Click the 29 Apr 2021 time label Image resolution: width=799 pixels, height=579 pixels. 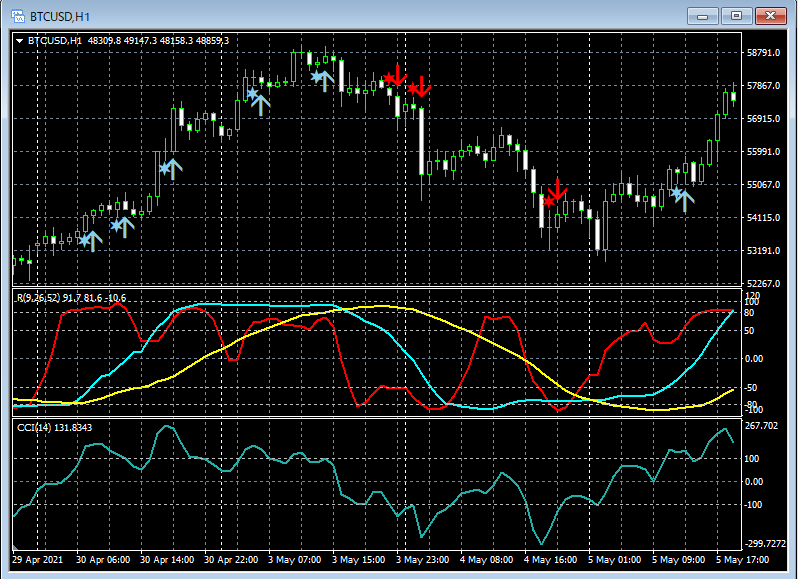[x=38, y=560]
